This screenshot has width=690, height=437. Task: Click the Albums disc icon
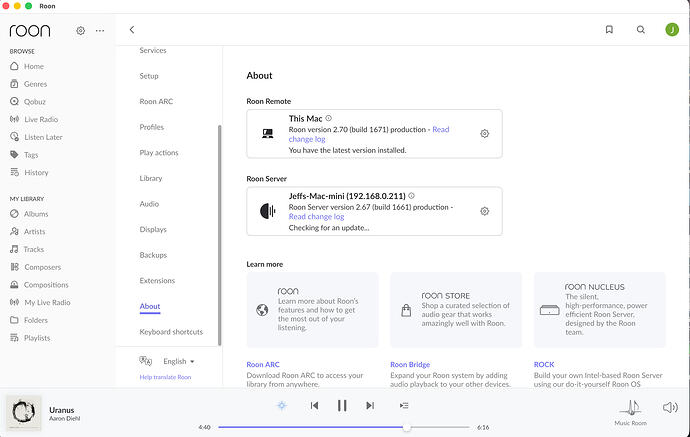pos(14,213)
